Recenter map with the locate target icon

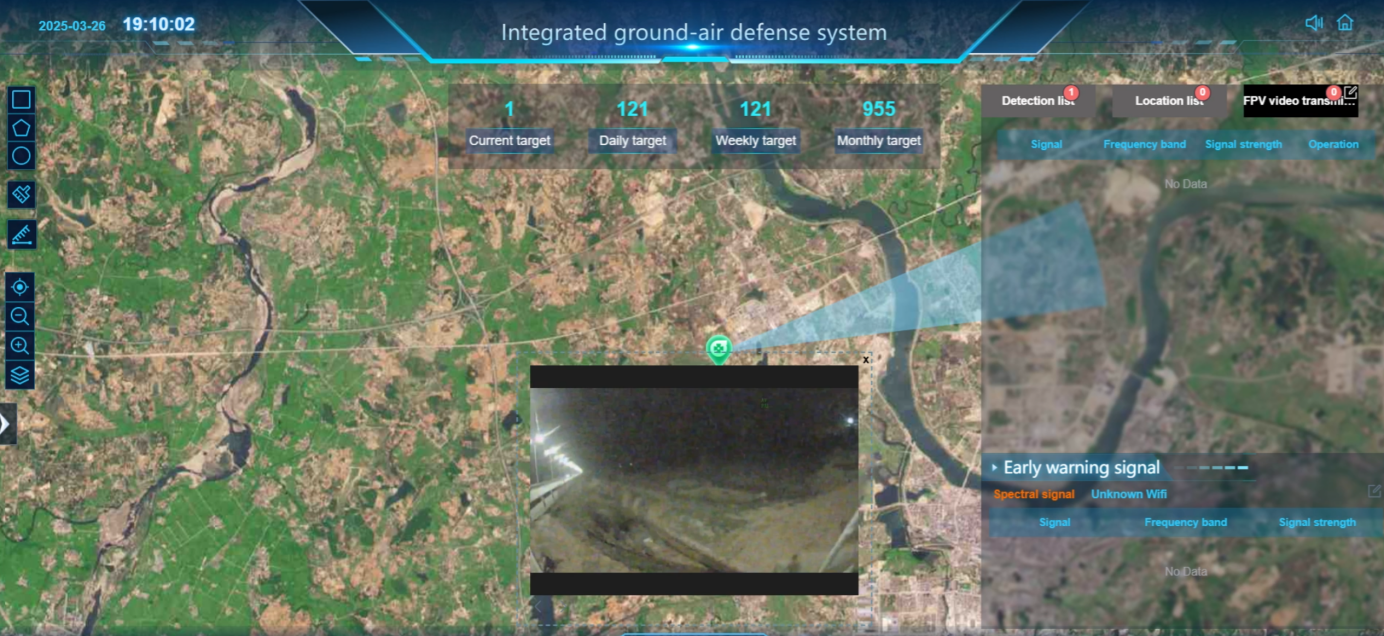(x=20, y=288)
